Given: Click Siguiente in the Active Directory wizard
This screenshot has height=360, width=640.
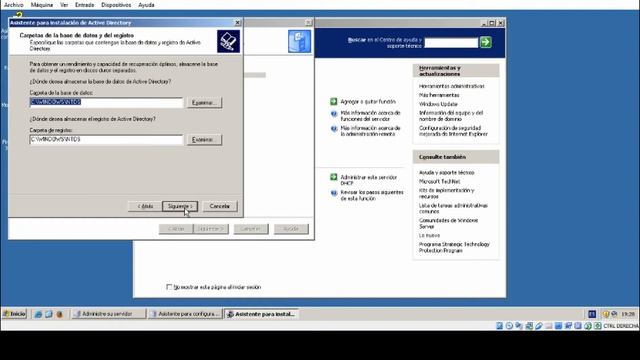Looking at the screenshot, I should point(180,206).
